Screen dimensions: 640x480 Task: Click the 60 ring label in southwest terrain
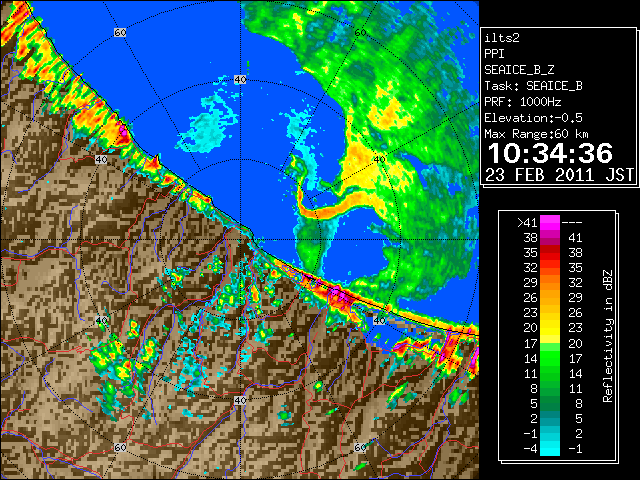pyautogui.click(x=120, y=447)
